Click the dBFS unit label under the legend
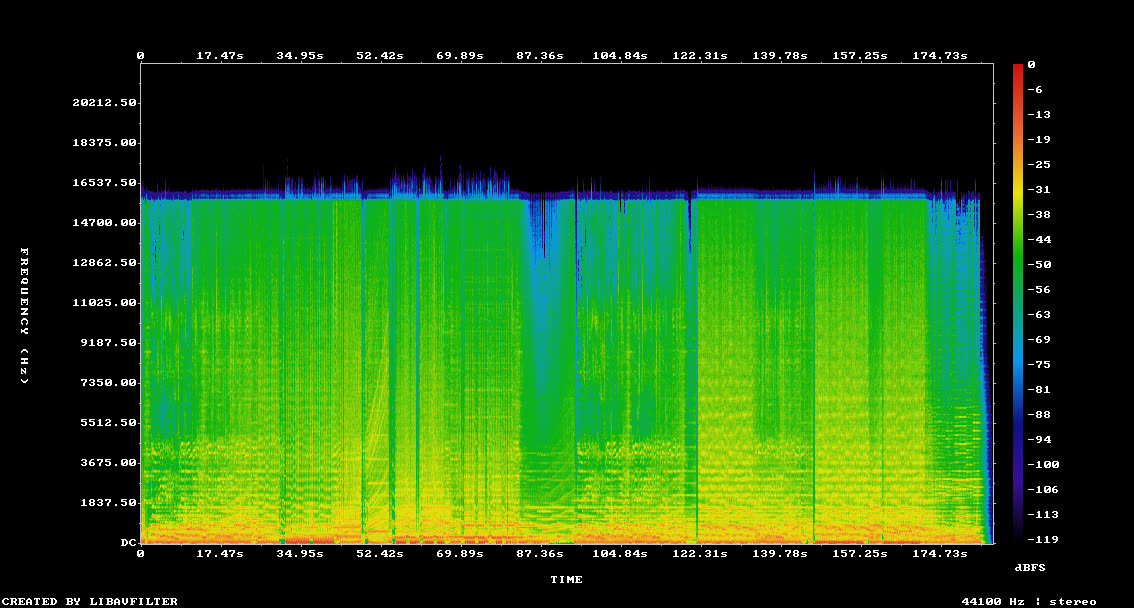 (1029, 567)
